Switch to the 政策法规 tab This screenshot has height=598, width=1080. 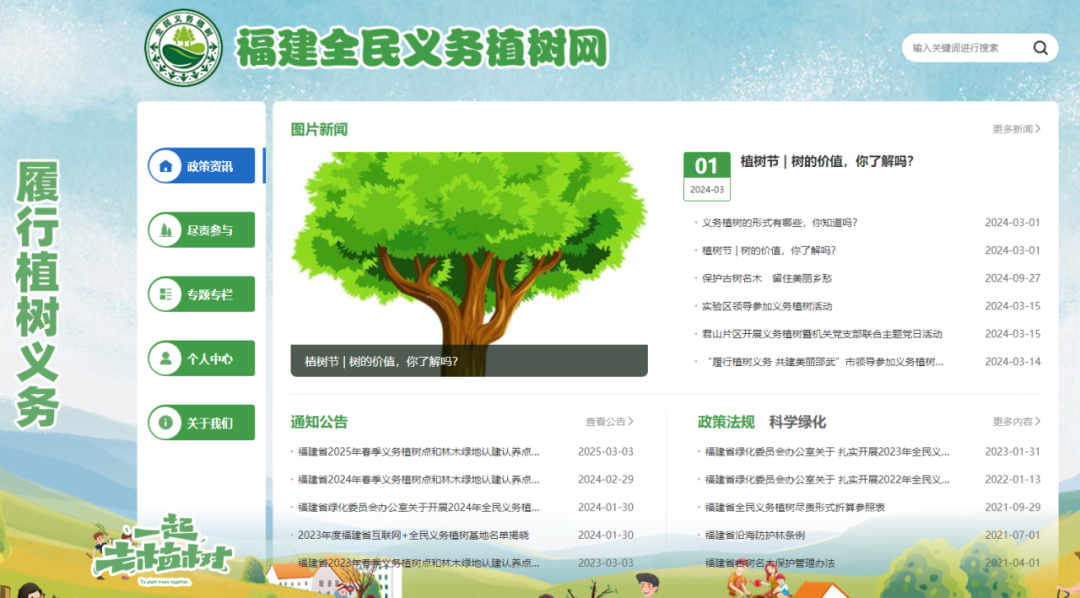pos(726,422)
